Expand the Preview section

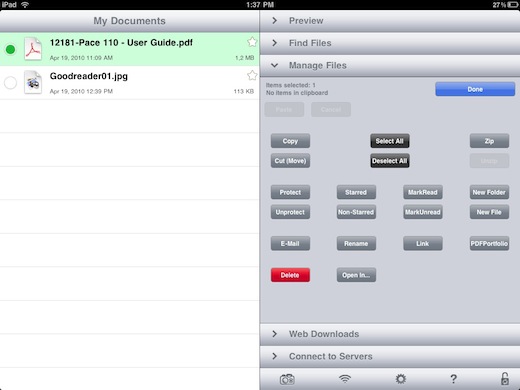[x=390, y=21]
